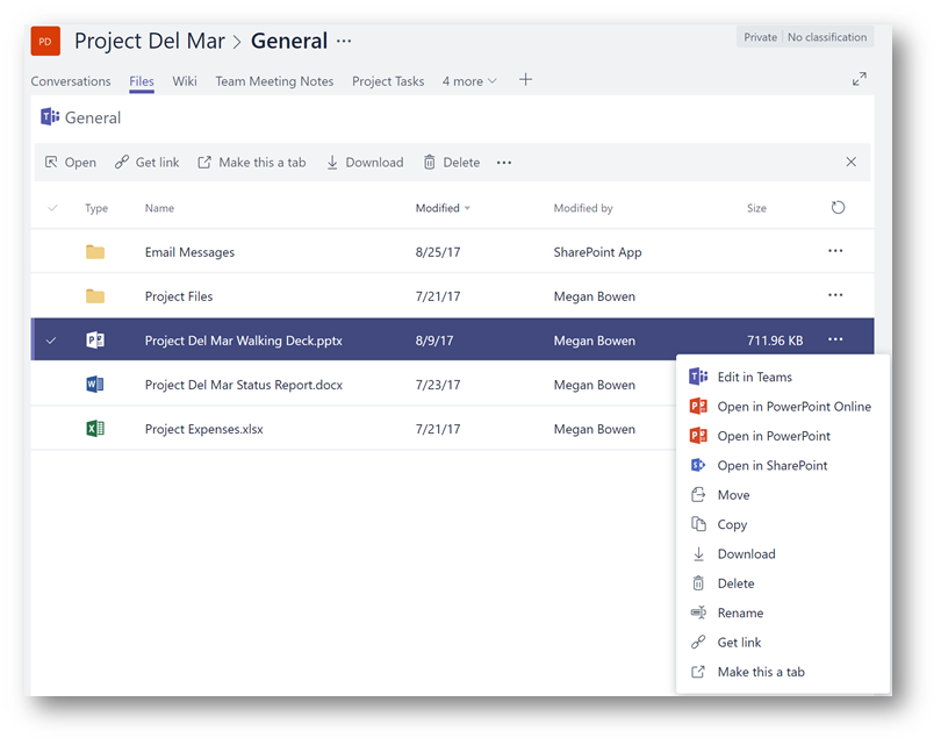Click the Email Messages folder icon
The width and height of the screenshot is (941, 745).
tap(95, 252)
